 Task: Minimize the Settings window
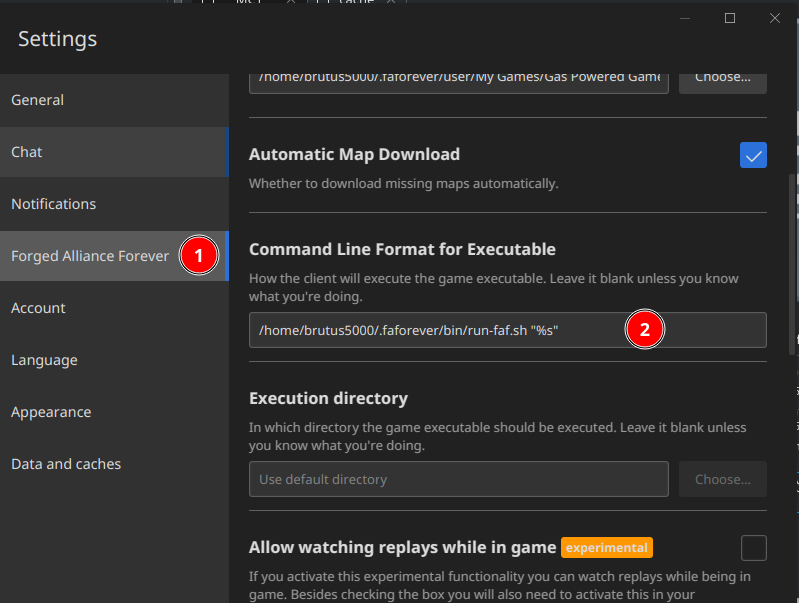click(685, 18)
